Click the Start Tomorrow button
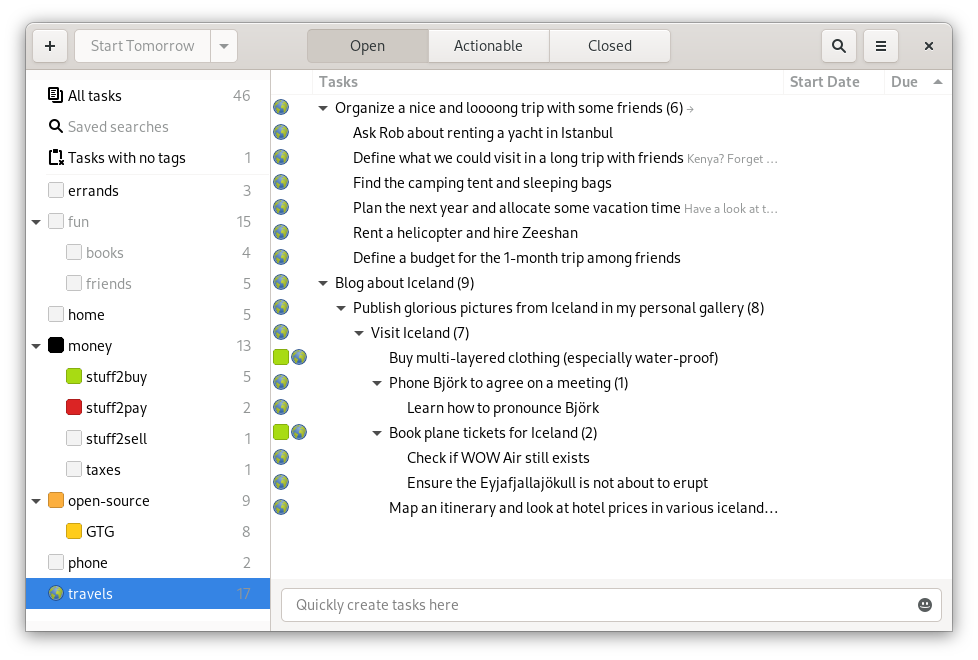 click(x=142, y=46)
